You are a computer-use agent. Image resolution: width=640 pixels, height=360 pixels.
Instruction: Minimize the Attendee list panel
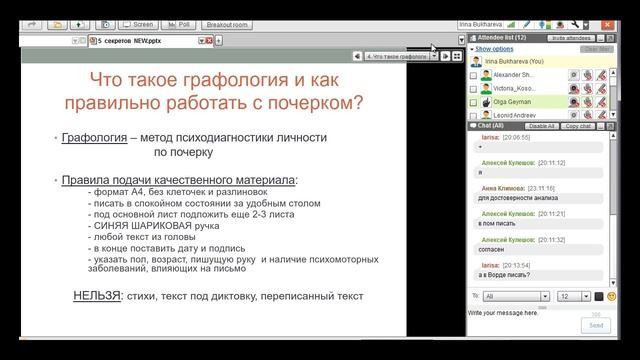(600, 38)
